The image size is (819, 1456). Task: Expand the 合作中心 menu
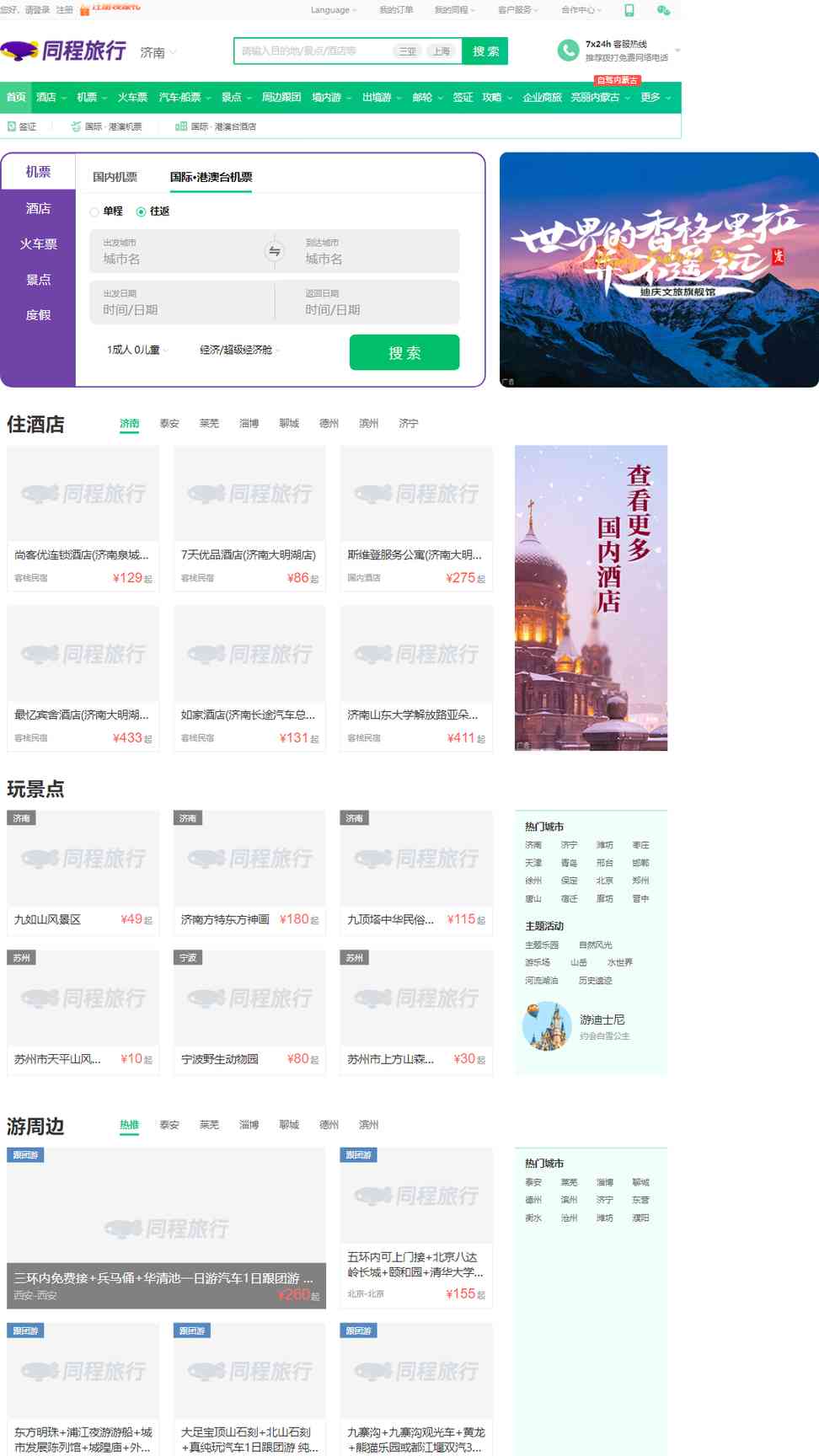[581, 10]
